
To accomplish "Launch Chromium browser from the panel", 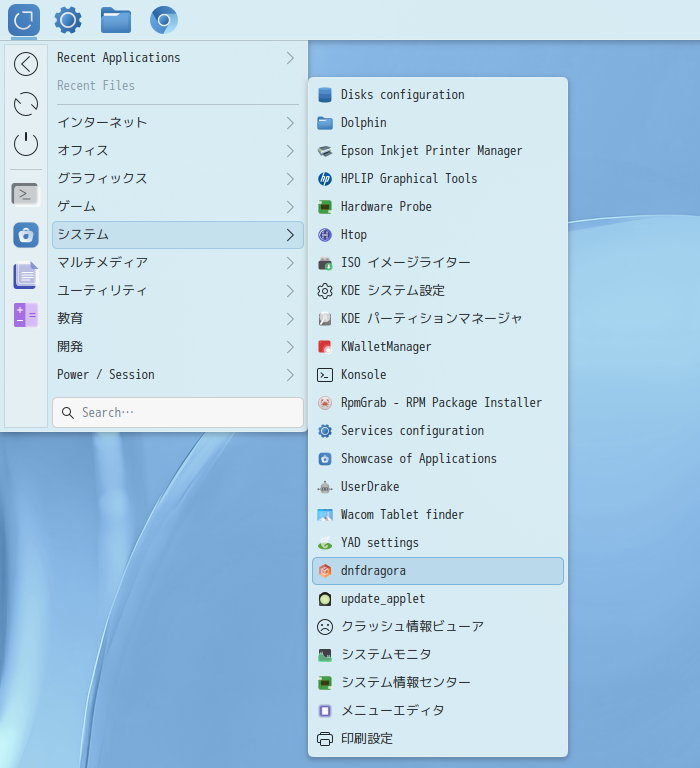I will [x=164, y=20].
